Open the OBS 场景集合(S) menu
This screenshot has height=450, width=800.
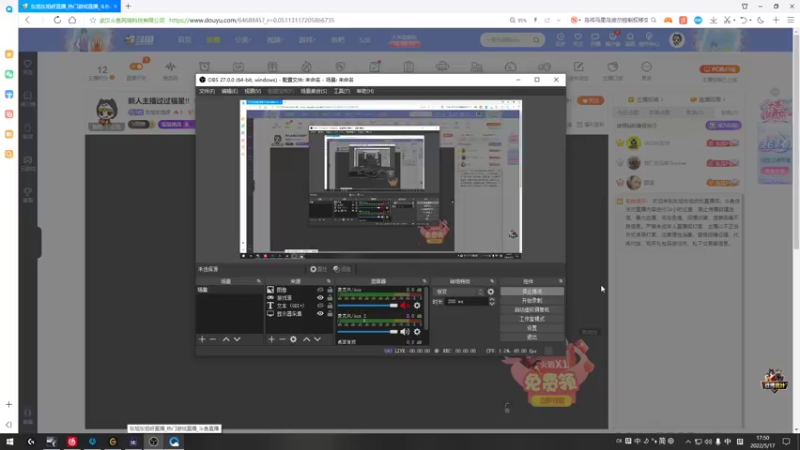click(313, 91)
